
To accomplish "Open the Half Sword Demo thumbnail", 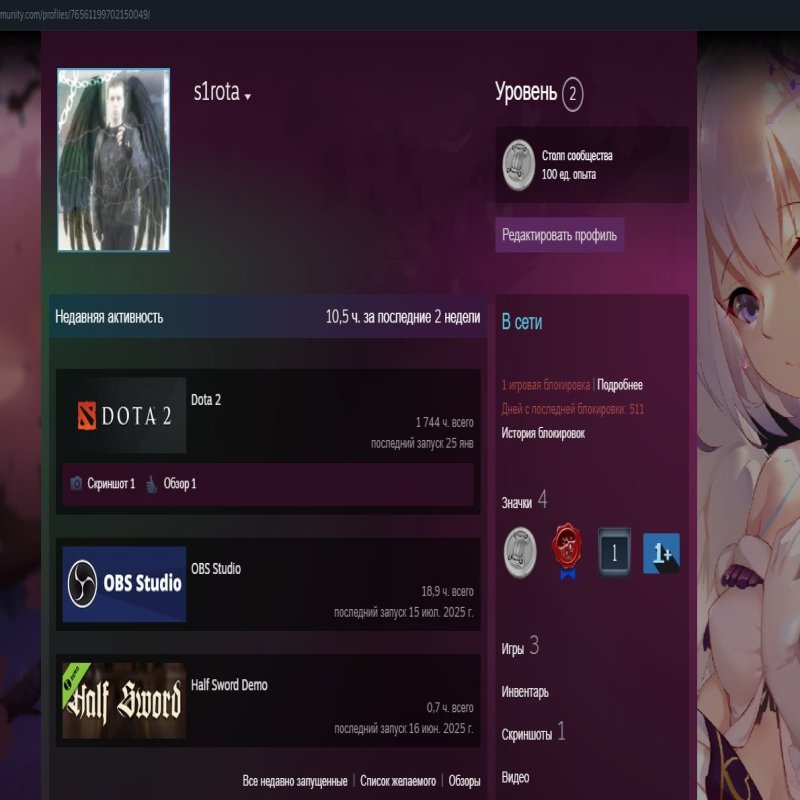I will 124,700.
